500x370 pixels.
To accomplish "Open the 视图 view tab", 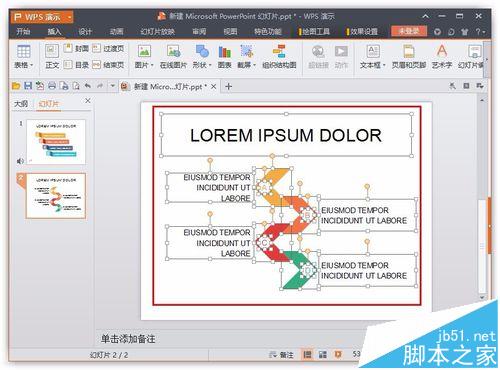I will pos(230,32).
